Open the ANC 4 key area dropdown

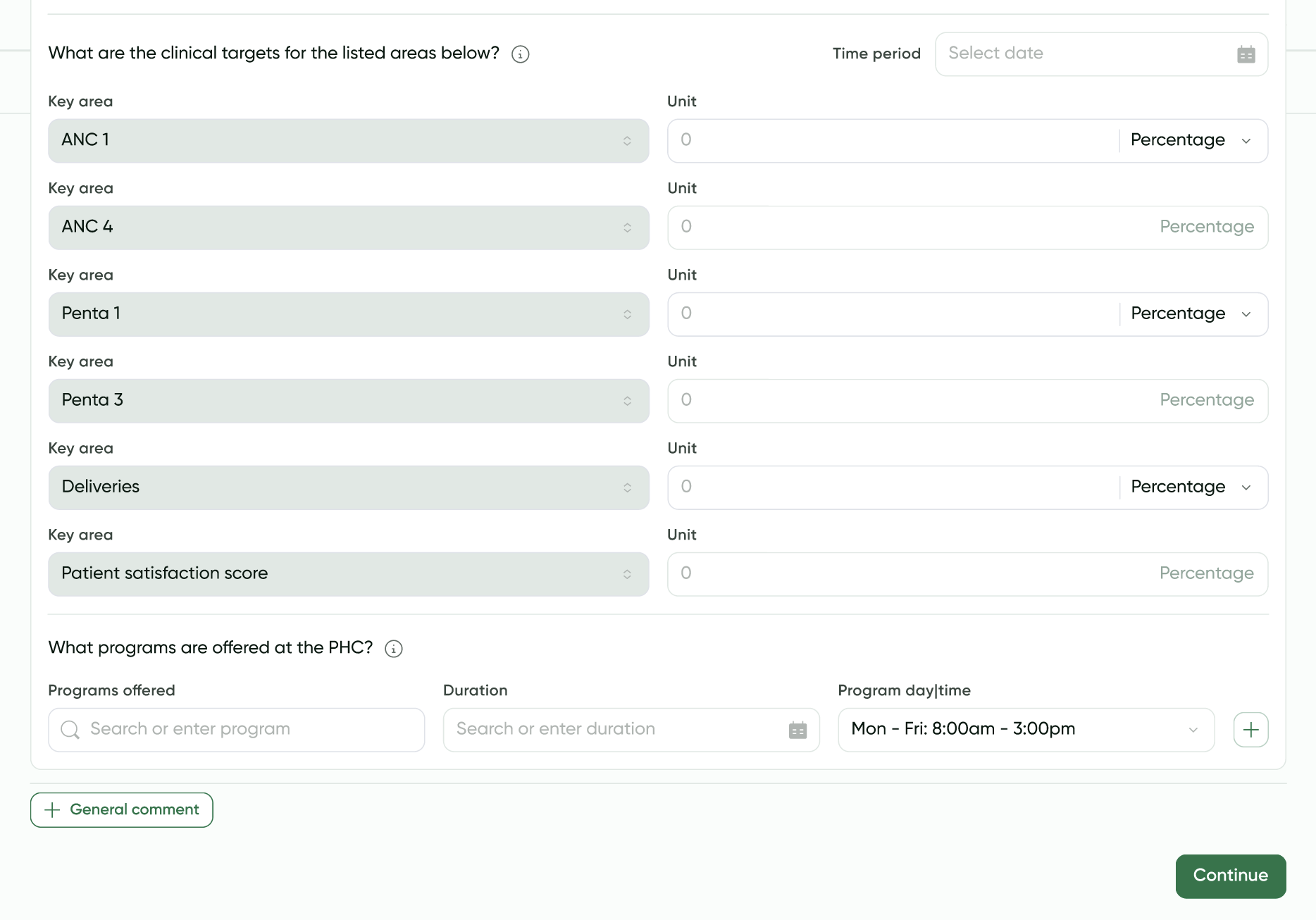[348, 228]
